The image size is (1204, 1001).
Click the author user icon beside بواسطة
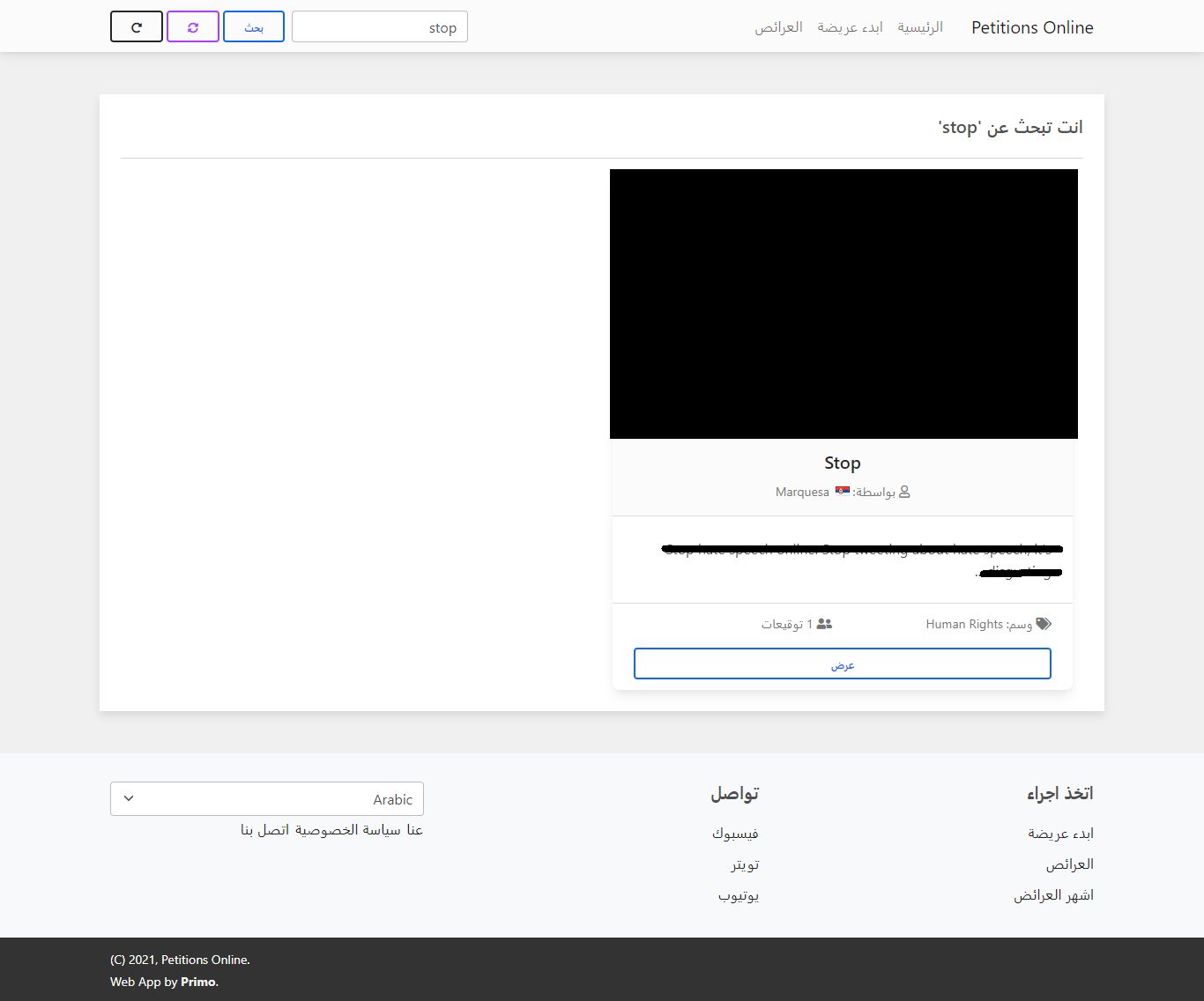[x=904, y=492]
